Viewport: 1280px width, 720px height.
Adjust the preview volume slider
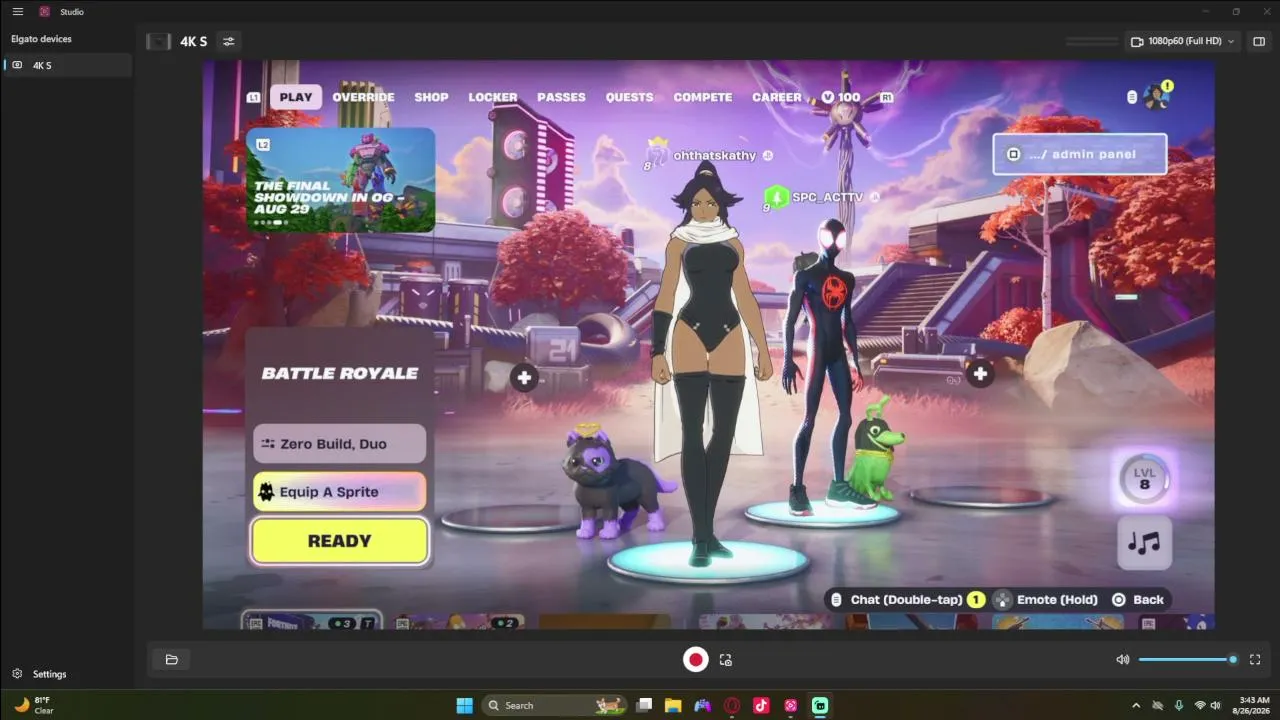pos(1187,659)
